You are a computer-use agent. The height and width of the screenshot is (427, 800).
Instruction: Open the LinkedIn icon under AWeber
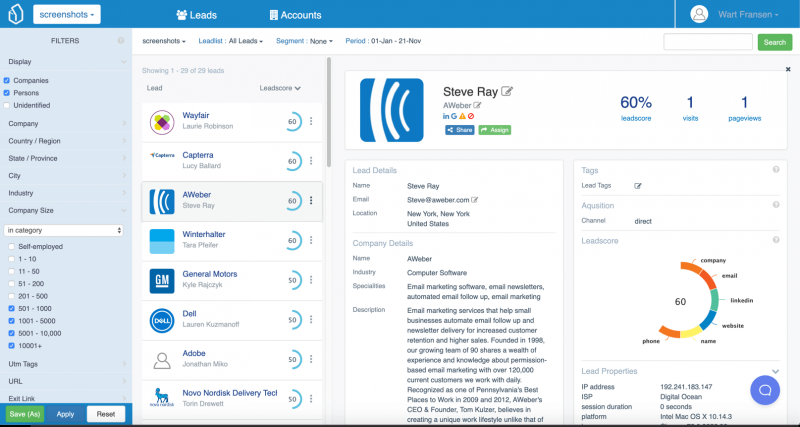coord(447,117)
